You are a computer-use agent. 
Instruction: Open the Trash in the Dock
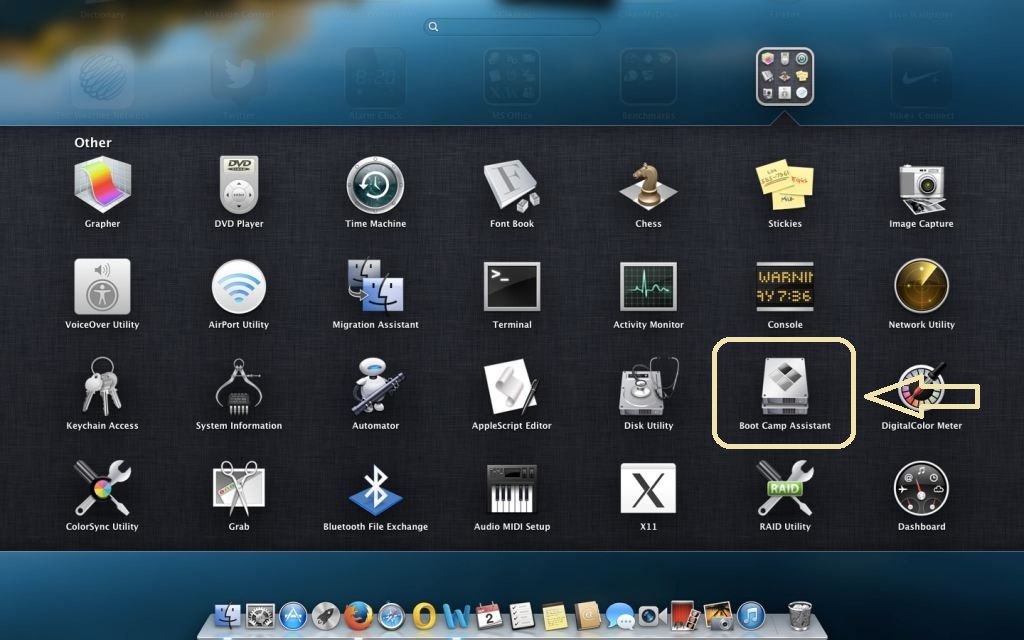tap(800, 616)
